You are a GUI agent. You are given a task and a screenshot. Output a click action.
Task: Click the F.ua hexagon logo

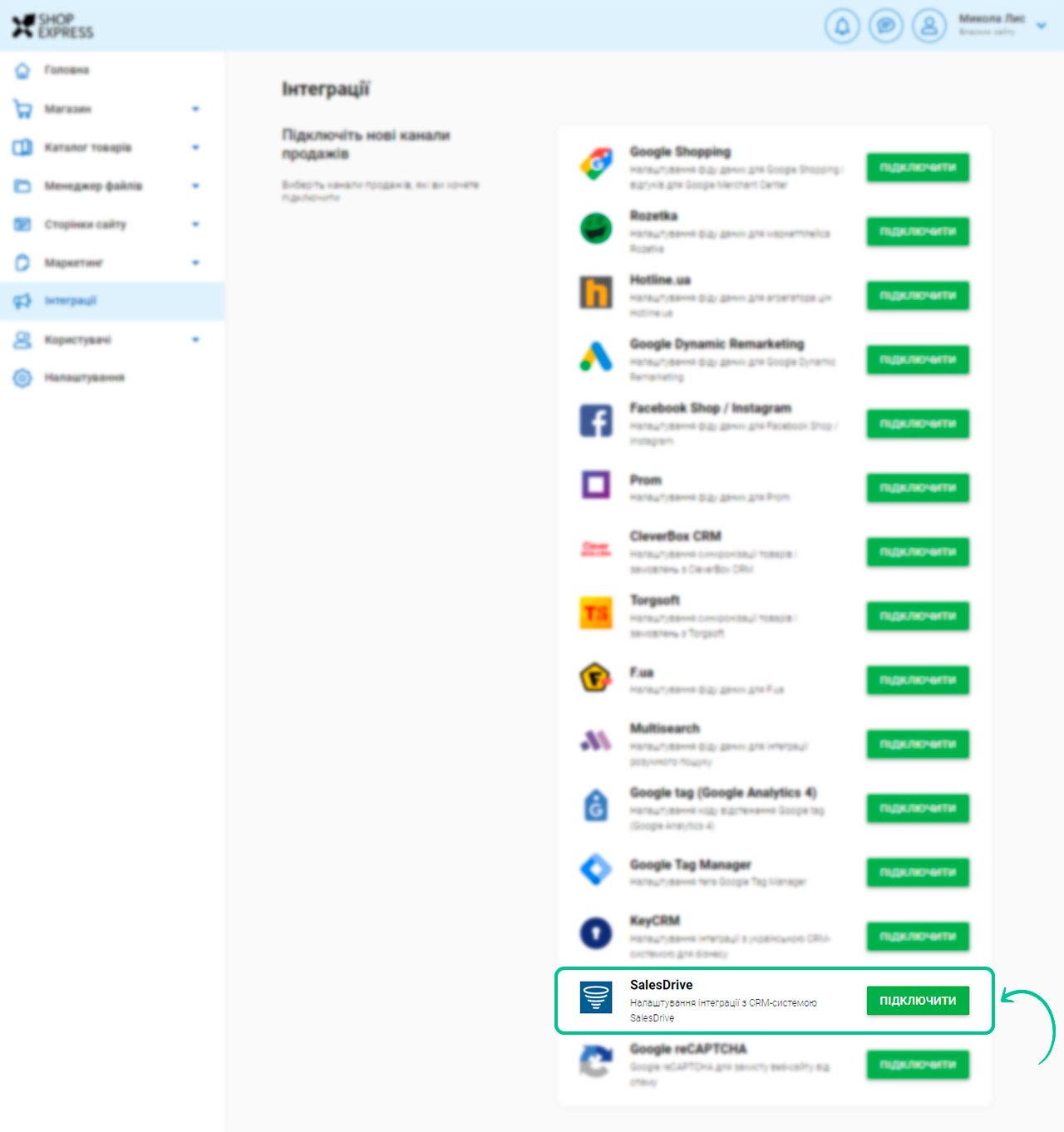click(596, 677)
